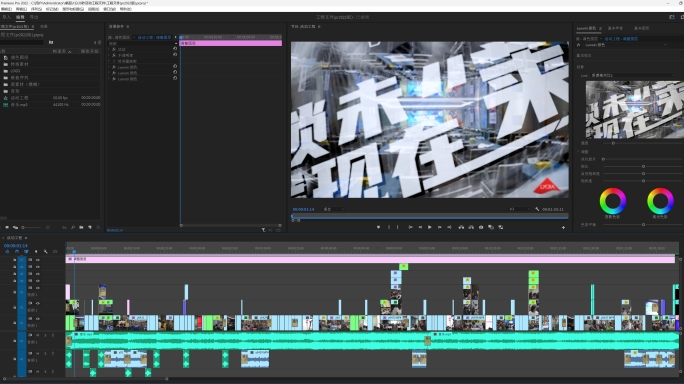Click the left Lumetri color wheel
Viewport: 684px width, 384px height.
[612, 201]
